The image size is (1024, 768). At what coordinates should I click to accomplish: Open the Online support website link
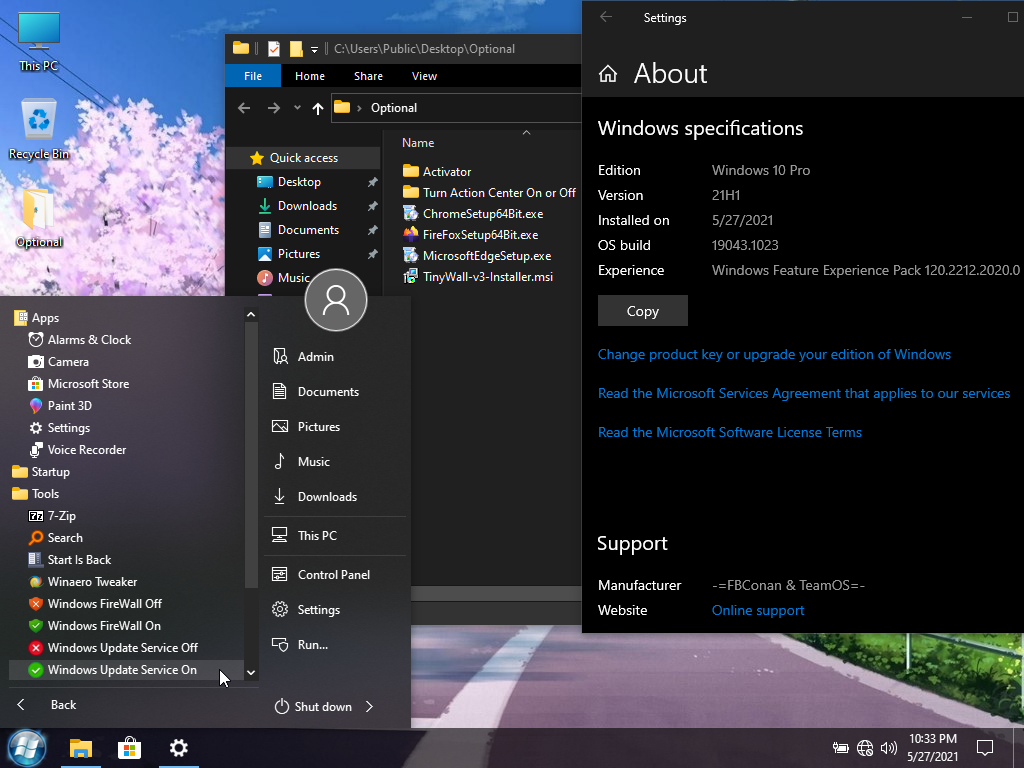(758, 611)
